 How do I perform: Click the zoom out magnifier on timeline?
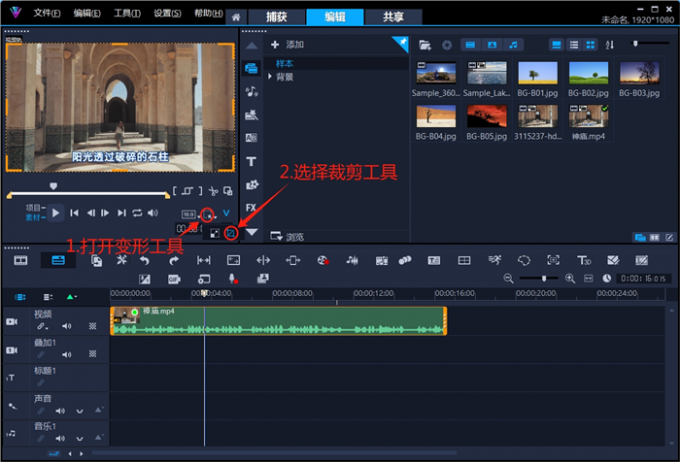tap(509, 278)
